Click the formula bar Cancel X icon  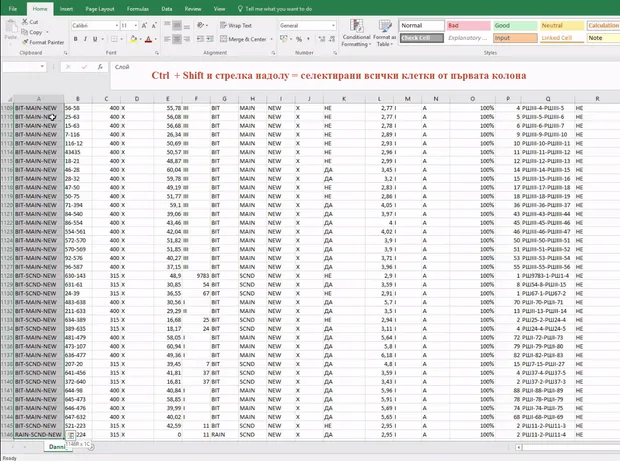(x=68, y=67)
